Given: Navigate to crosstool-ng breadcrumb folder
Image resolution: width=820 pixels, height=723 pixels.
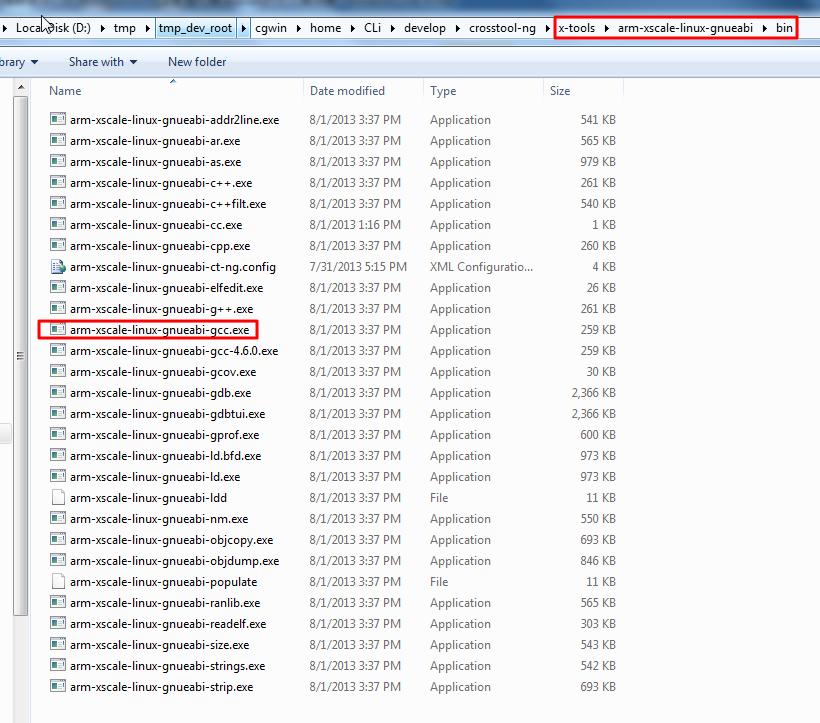Looking at the screenshot, I should click(502, 28).
